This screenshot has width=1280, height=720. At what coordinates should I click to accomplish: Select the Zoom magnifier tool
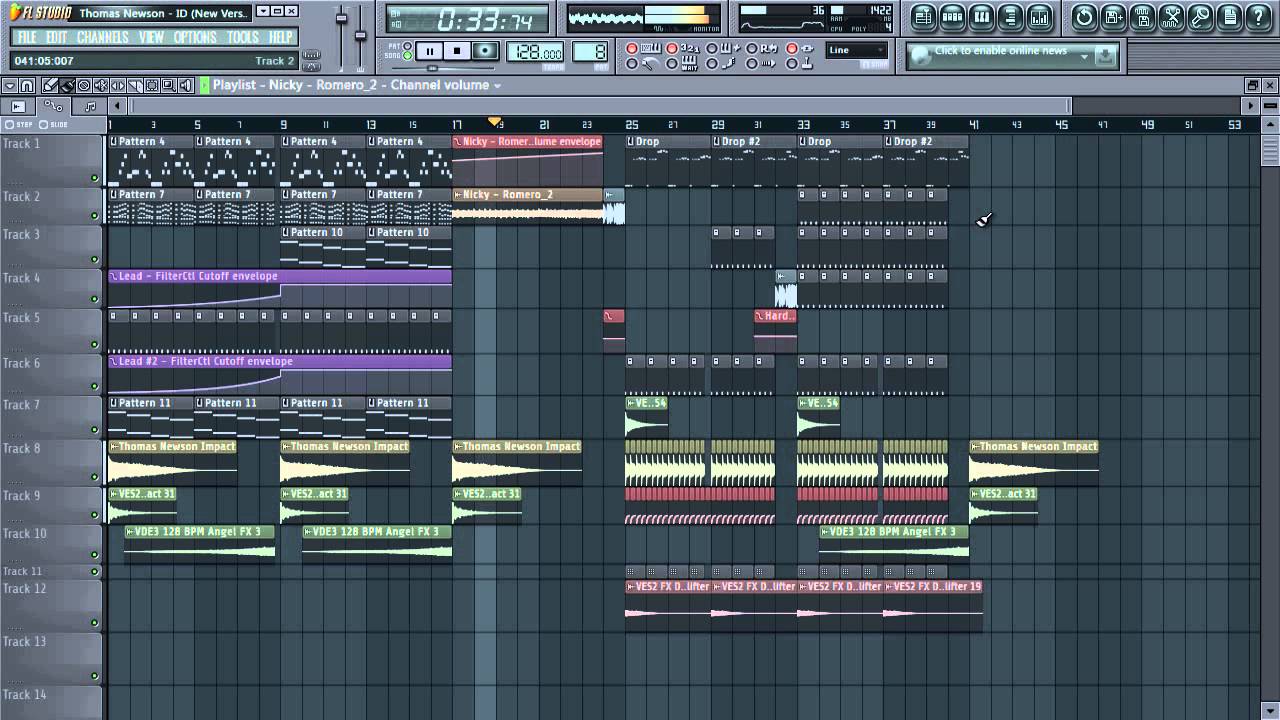point(168,85)
